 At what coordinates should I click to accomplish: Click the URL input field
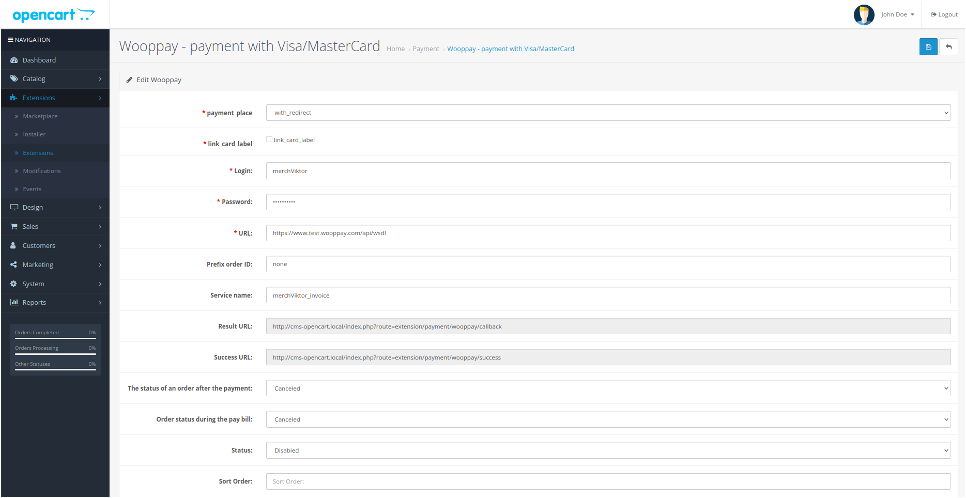click(608, 233)
